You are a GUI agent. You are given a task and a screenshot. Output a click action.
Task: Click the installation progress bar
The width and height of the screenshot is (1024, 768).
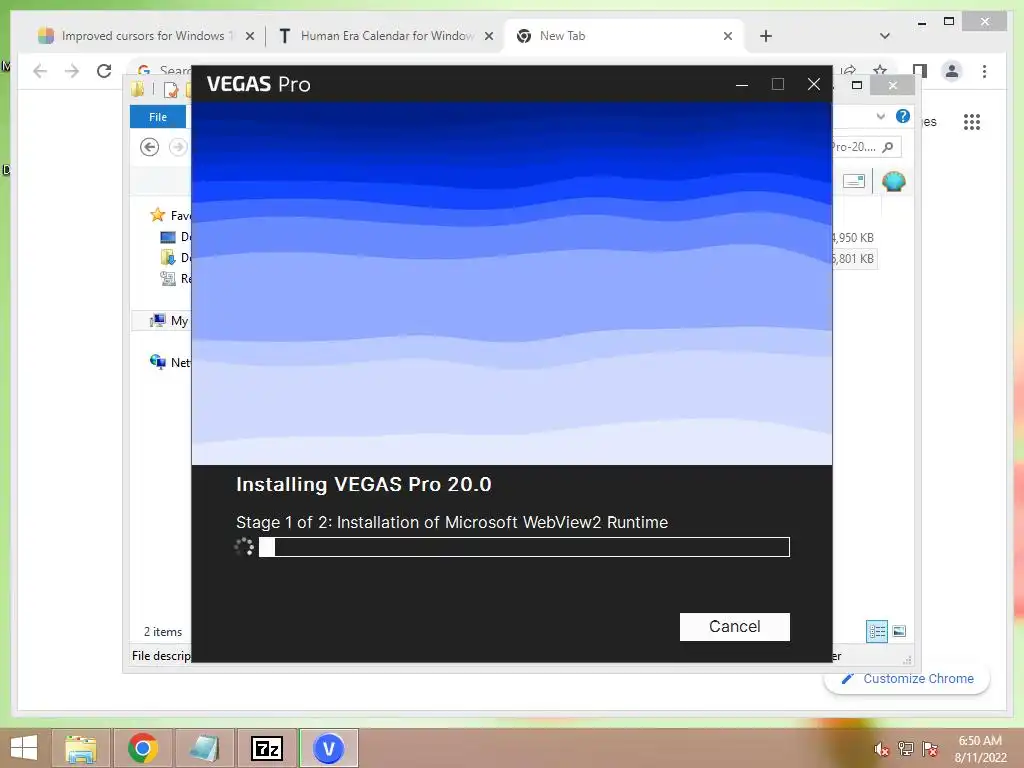coord(524,547)
